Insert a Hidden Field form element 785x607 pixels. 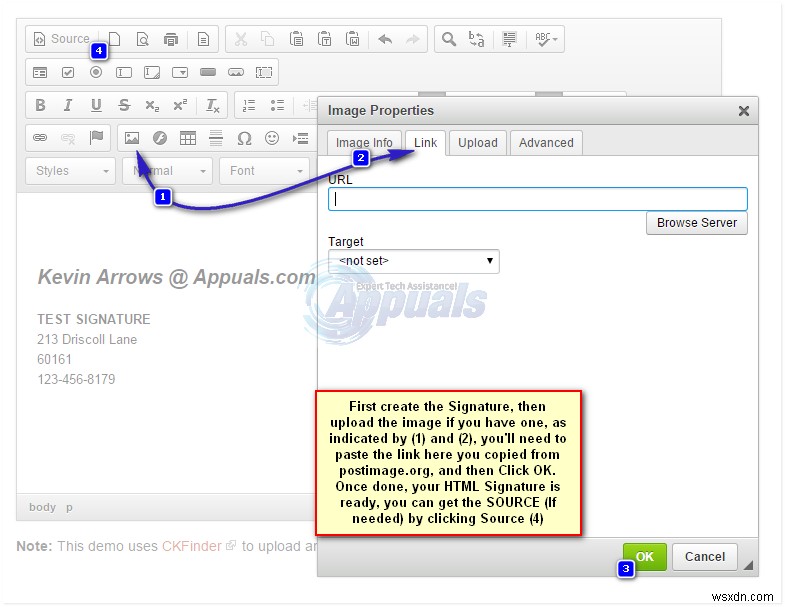[x=264, y=73]
